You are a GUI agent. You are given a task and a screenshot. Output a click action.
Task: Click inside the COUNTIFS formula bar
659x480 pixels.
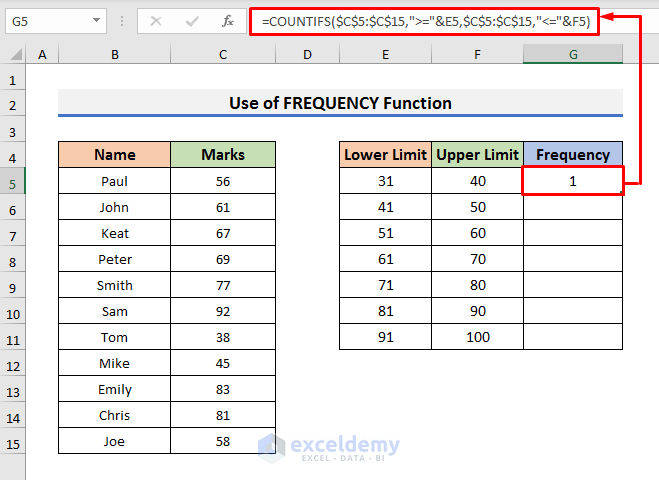(425, 21)
